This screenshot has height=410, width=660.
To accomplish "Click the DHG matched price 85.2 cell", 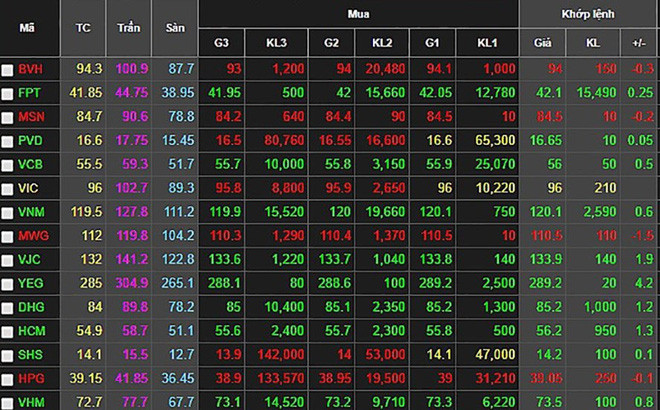I will (547, 307).
